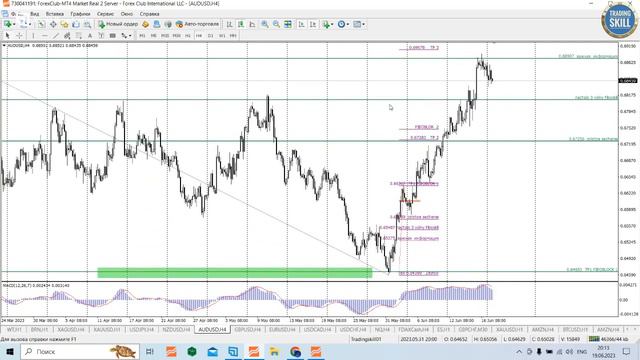Viewport: 640px width, 360px height.
Task: Open the Windows Start menu
Action: (10, 351)
